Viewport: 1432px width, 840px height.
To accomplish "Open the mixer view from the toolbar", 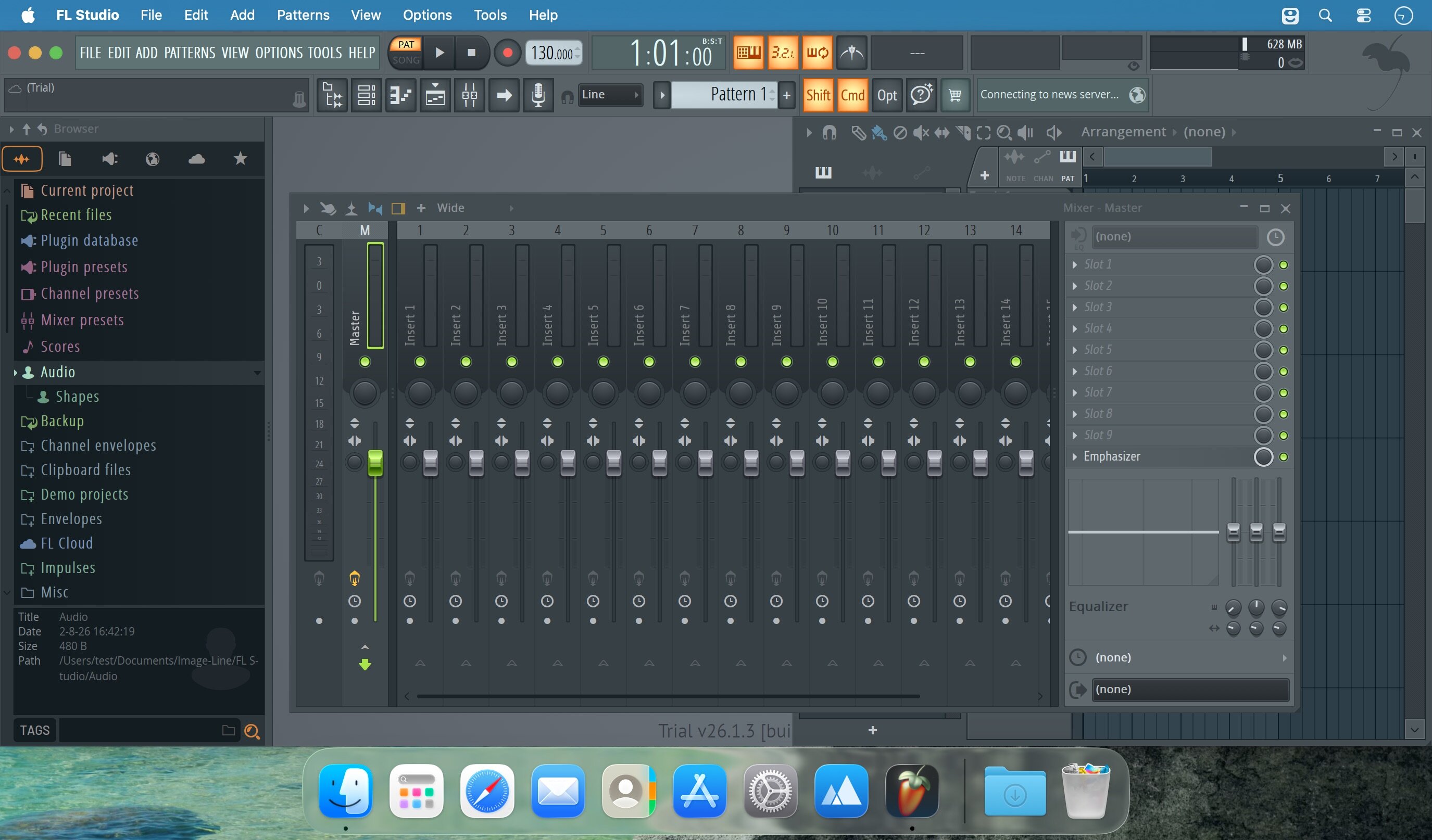I will [469, 95].
